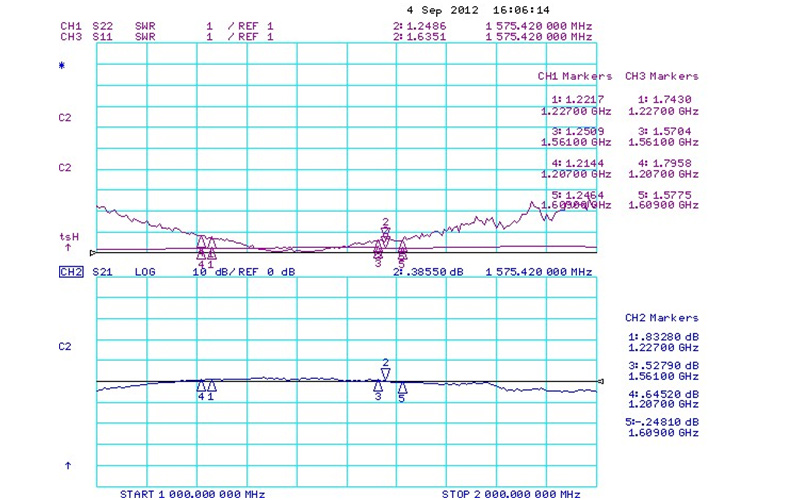Select the highlighted CH2 channel label
This screenshot has width=800, height=500.
70,272
